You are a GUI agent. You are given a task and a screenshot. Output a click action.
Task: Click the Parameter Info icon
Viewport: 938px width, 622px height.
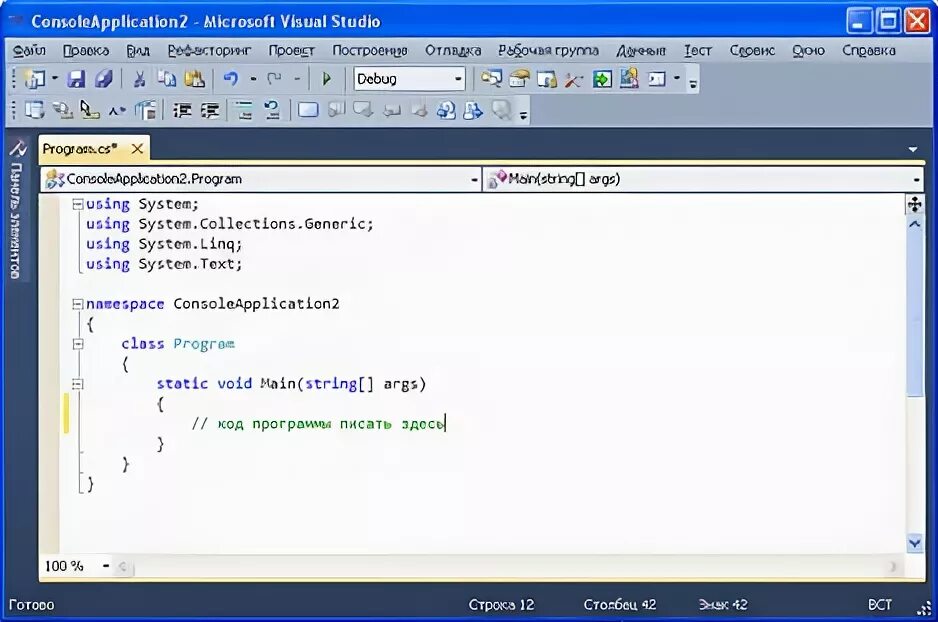coord(62,110)
